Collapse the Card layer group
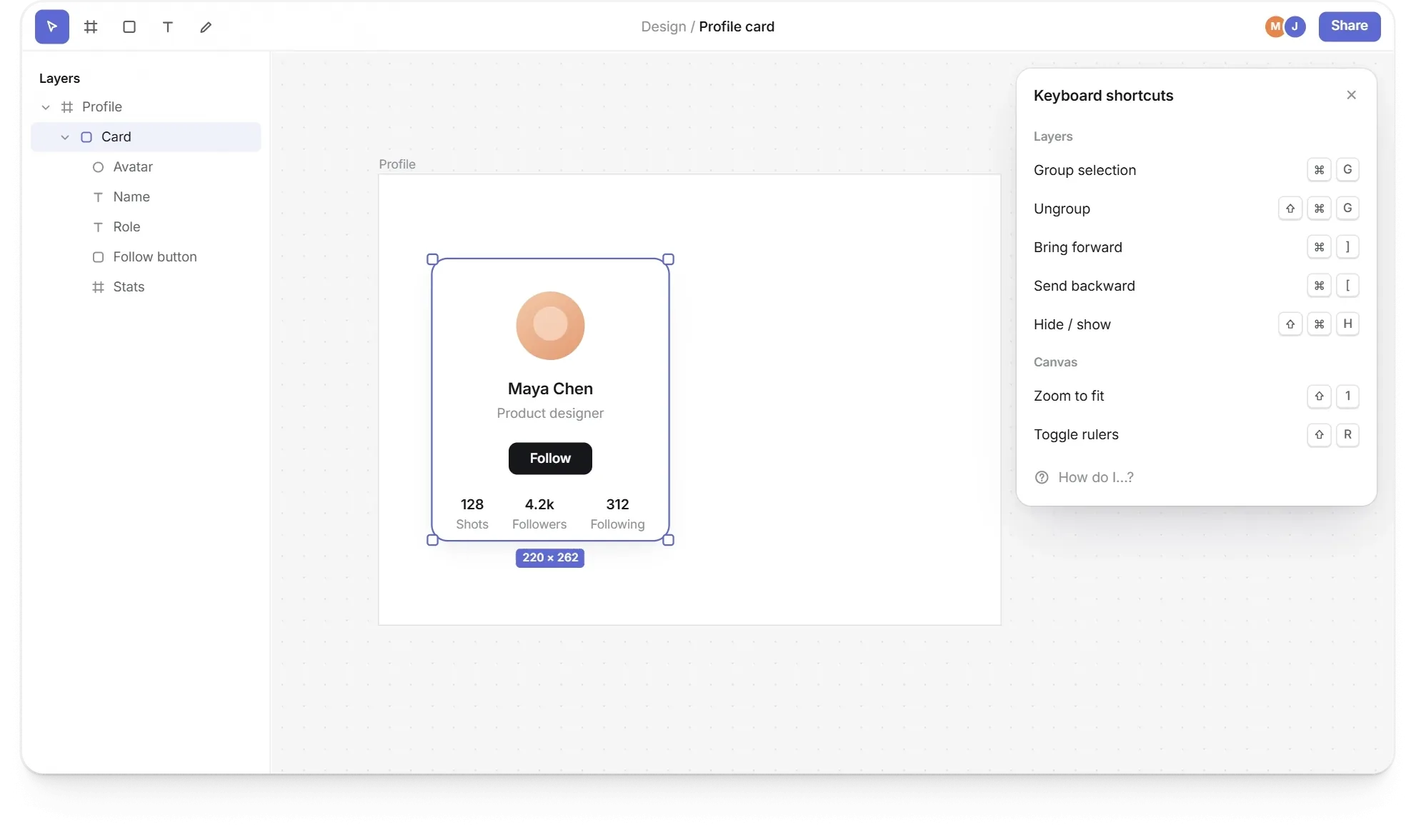The height and width of the screenshot is (840, 1416). 65,137
